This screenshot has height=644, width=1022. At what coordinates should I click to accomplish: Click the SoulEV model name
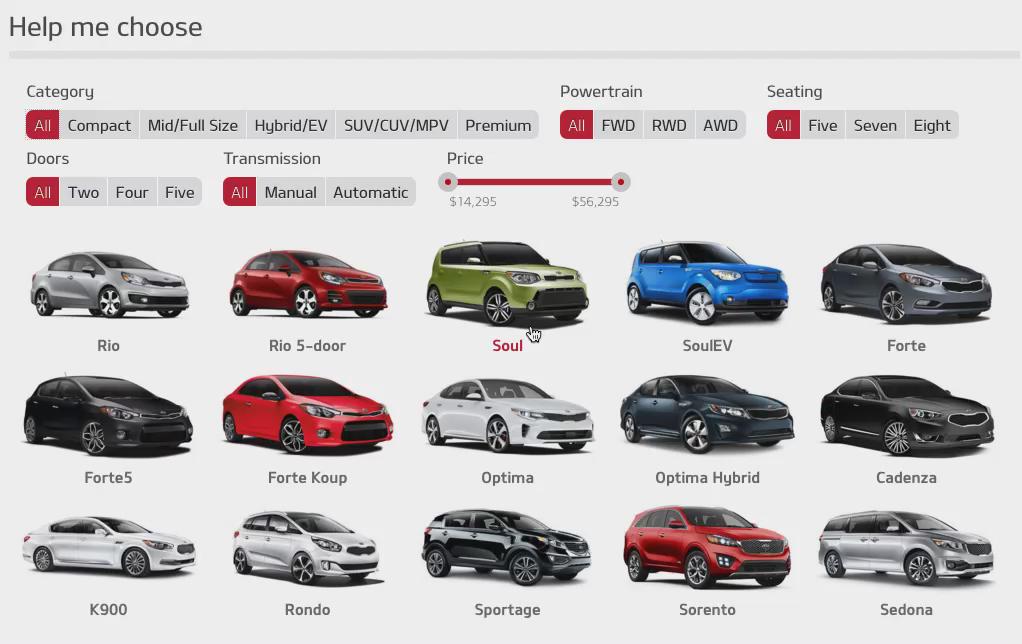click(x=707, y=345)
